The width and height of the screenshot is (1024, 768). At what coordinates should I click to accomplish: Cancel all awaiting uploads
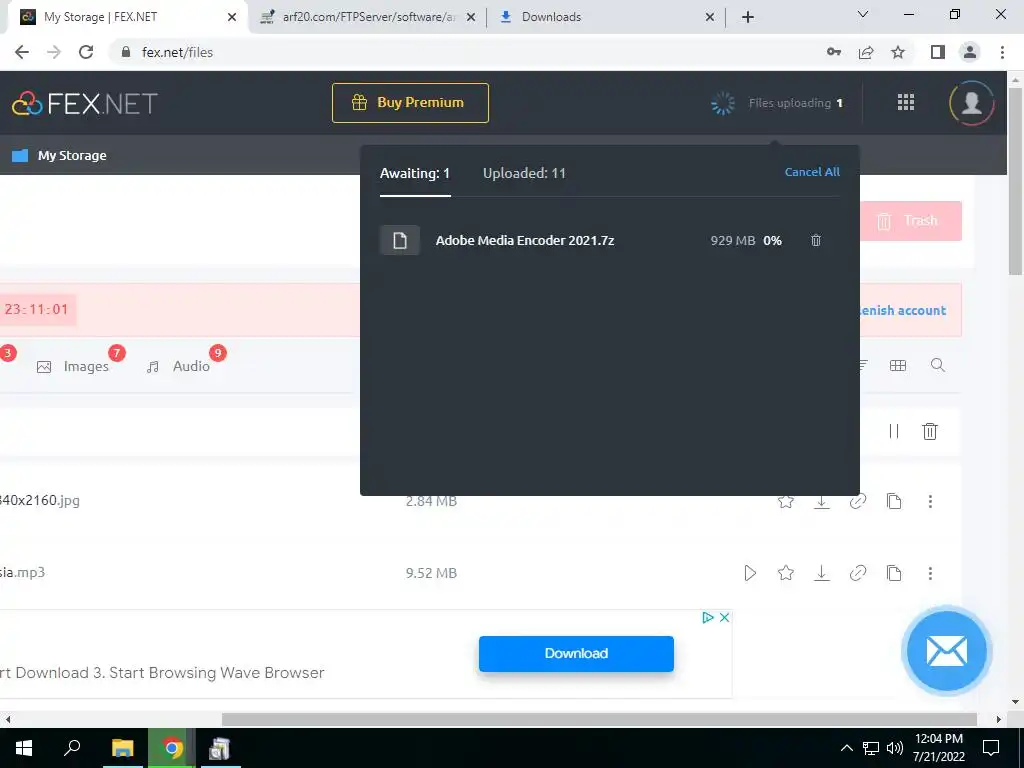[812, 172]
